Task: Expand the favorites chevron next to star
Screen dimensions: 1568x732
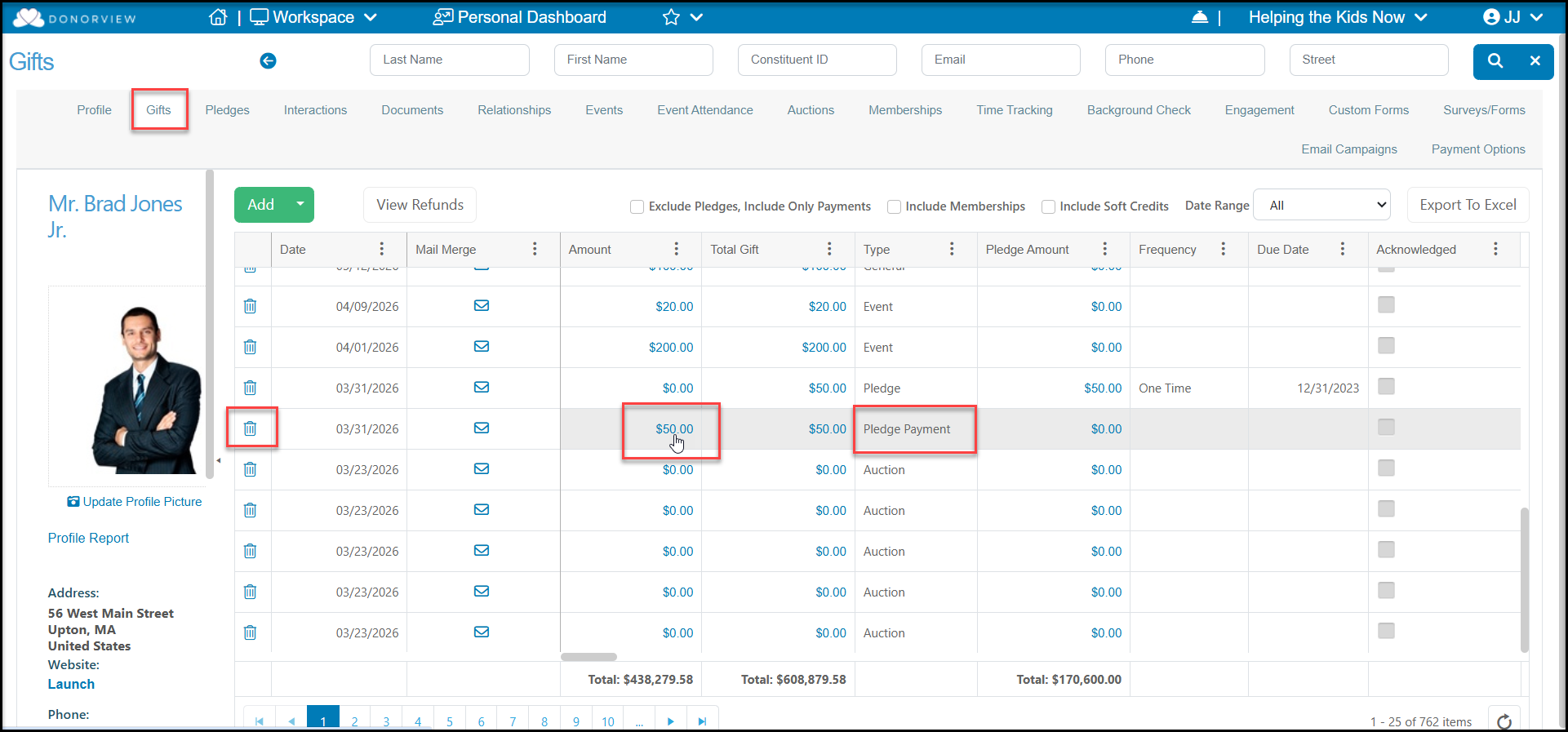Action: 696,17
